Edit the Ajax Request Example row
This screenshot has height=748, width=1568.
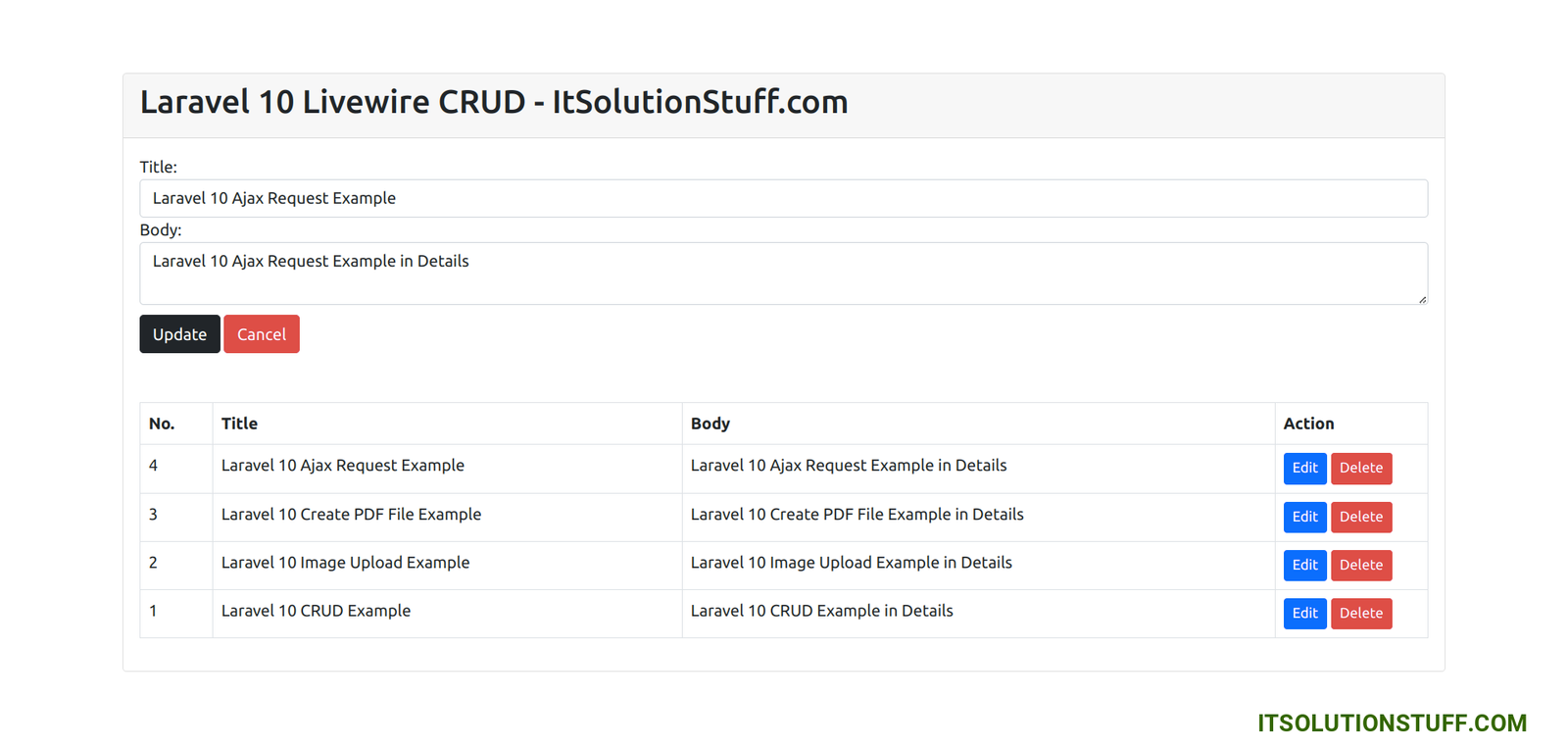point(1304,469)
